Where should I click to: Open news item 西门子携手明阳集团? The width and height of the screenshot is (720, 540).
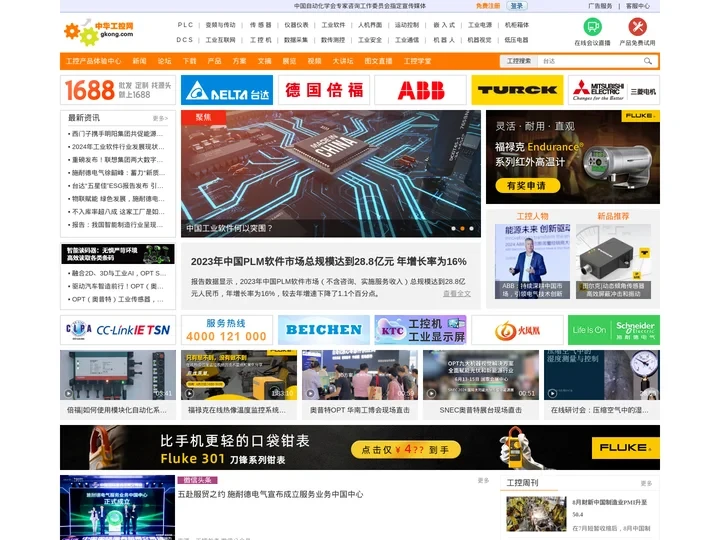116,134
